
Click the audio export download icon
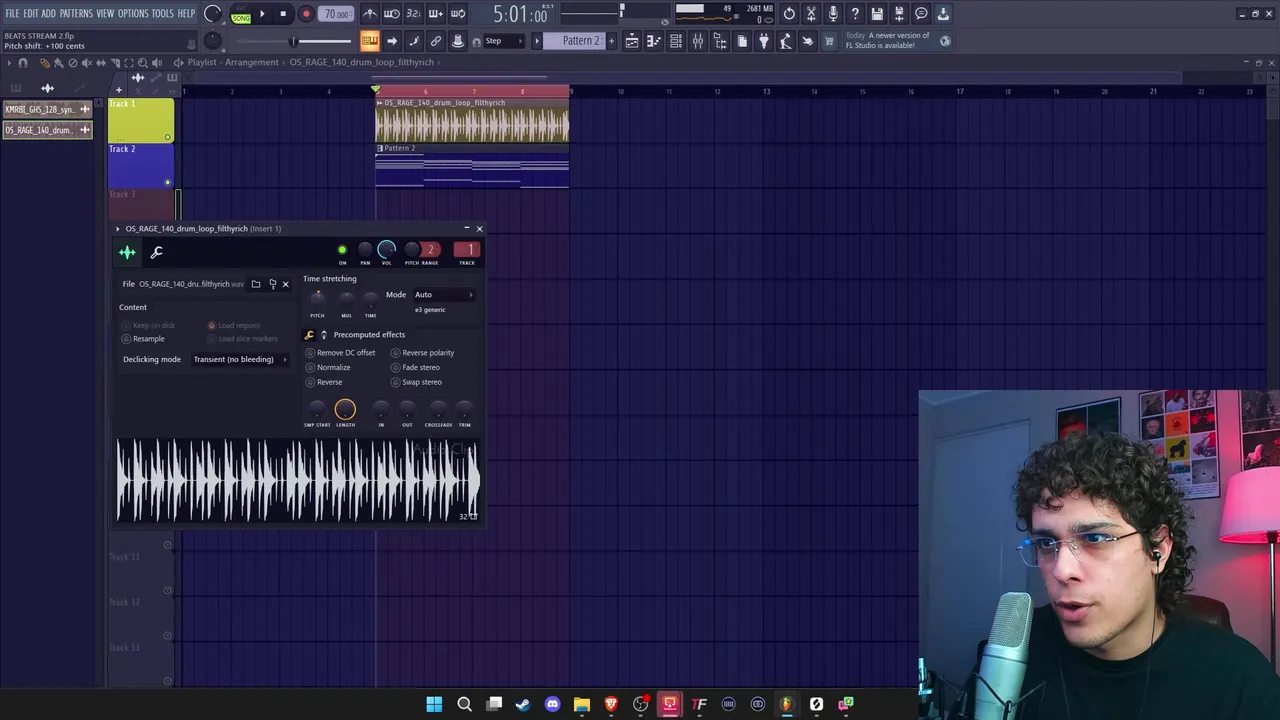pyautogui.click(x=944, y=14)
